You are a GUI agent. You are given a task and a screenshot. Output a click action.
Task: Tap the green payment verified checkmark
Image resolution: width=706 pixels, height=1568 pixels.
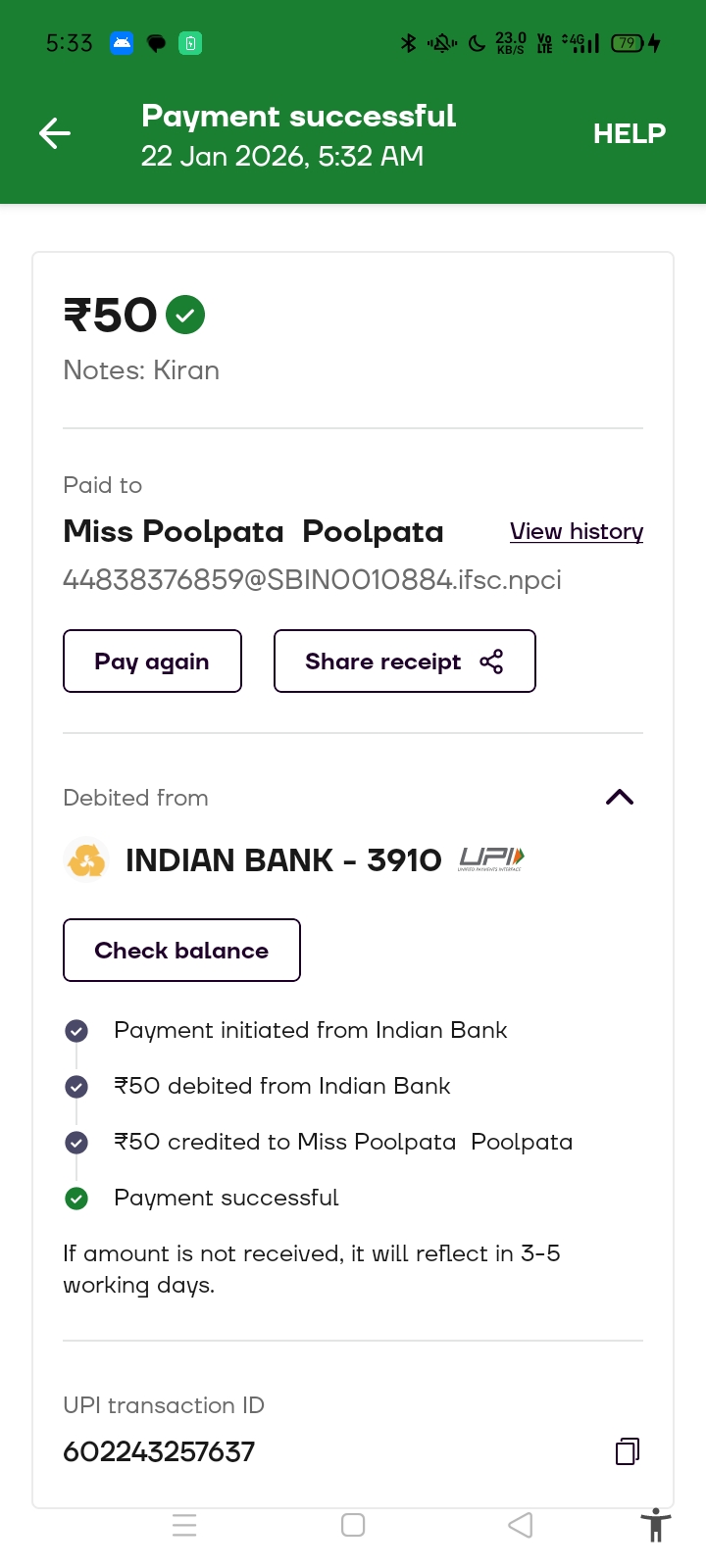click(185, 315)
